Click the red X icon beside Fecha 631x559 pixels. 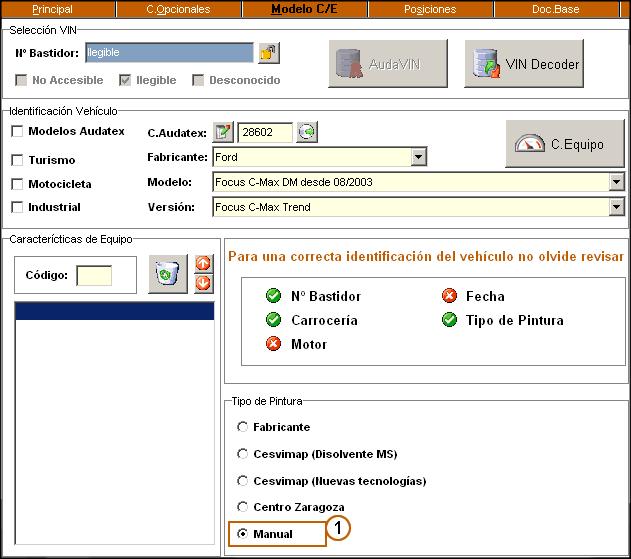point(449,296)
